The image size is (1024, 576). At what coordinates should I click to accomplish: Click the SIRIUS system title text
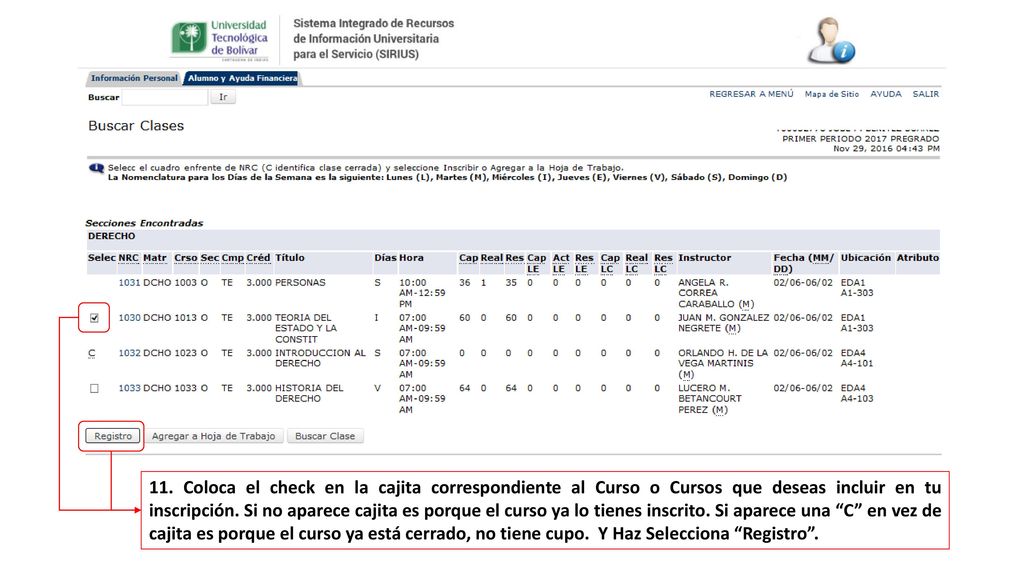point(373,39)
